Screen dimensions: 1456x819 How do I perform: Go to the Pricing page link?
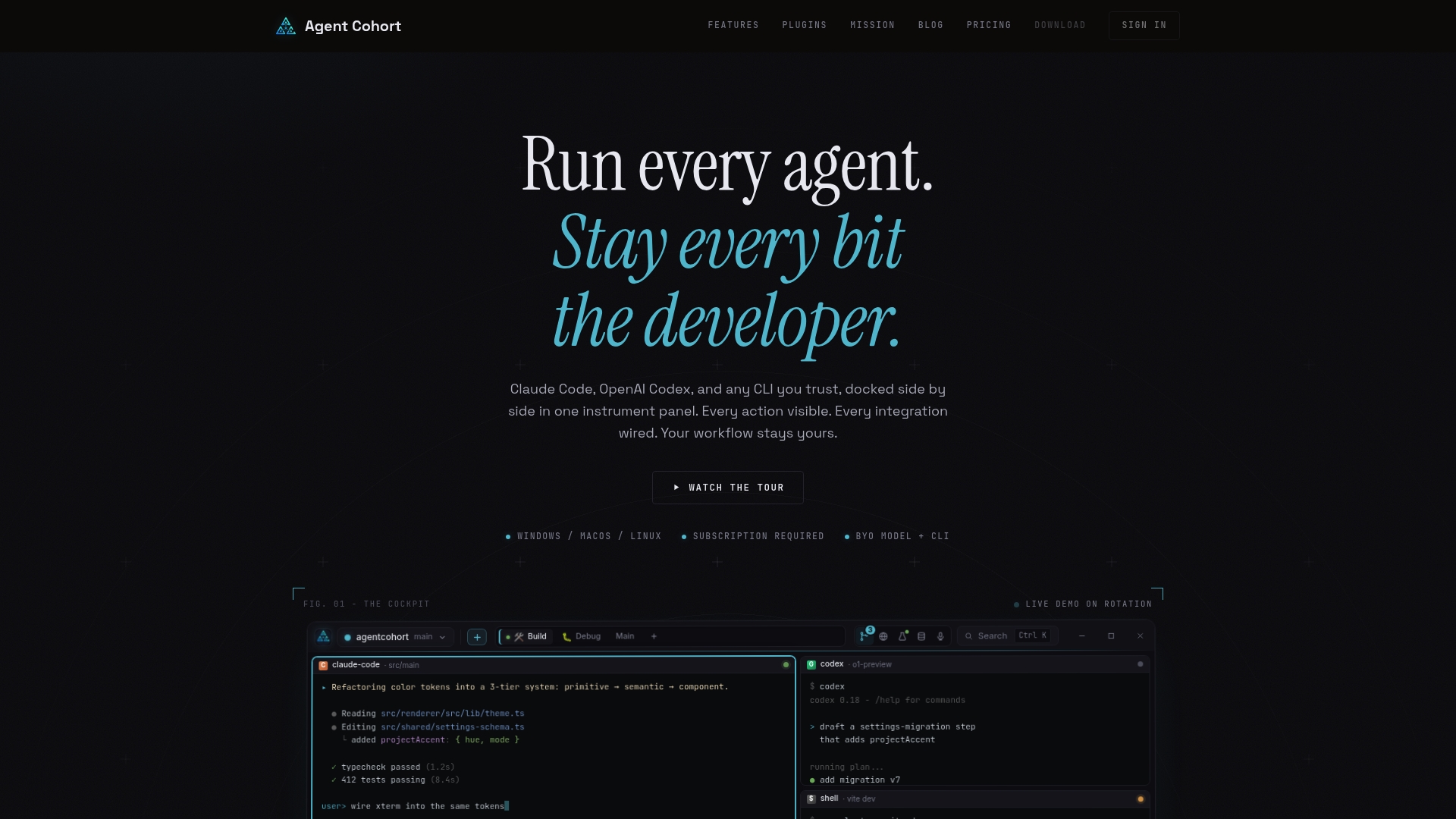point(989,25)
